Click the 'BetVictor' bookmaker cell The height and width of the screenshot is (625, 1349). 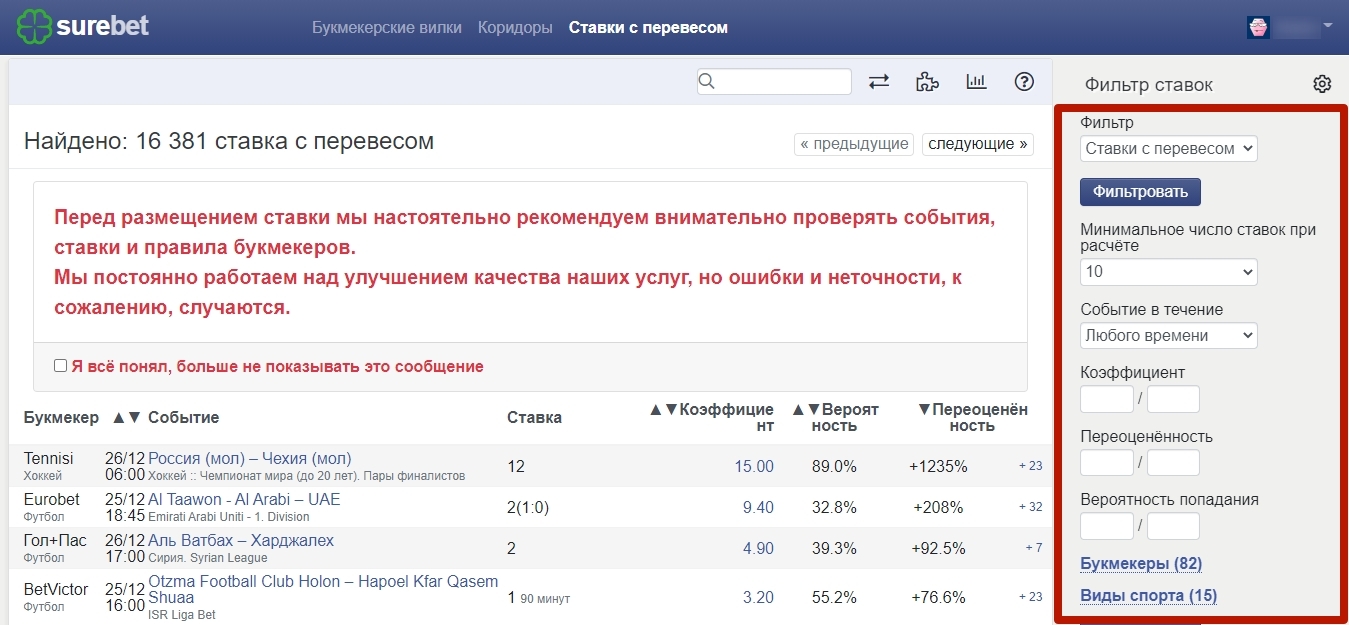[x=56, y=589]
